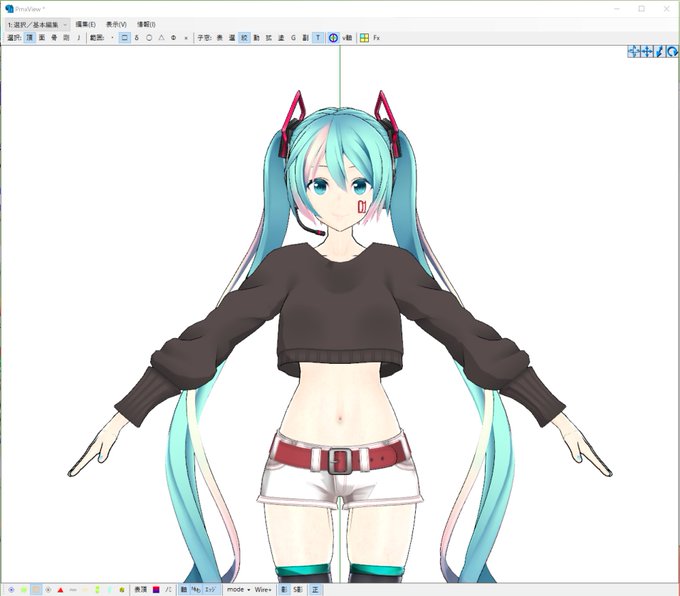Click the four-colored grid icon

coord(364,38)
